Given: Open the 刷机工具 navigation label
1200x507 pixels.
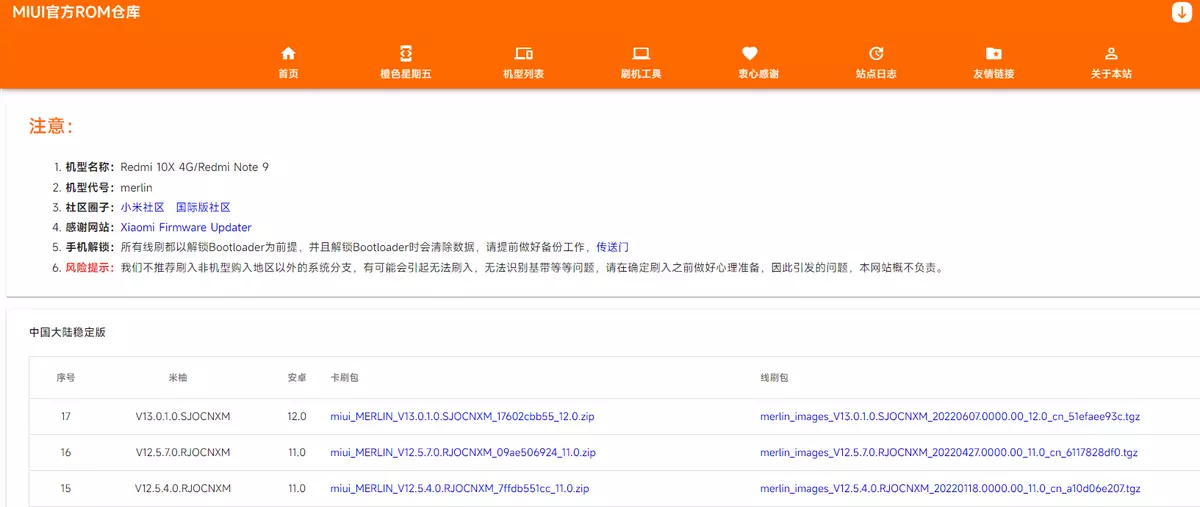Looking at the screenshot, I should pos(641,74).
